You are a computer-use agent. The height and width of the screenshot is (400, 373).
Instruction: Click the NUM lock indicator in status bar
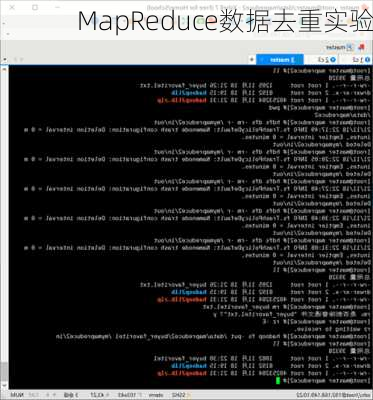[x=16, y=395]
